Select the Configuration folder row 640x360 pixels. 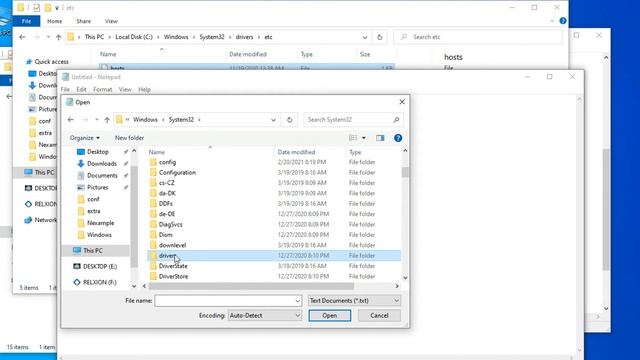tap(274, 173)
